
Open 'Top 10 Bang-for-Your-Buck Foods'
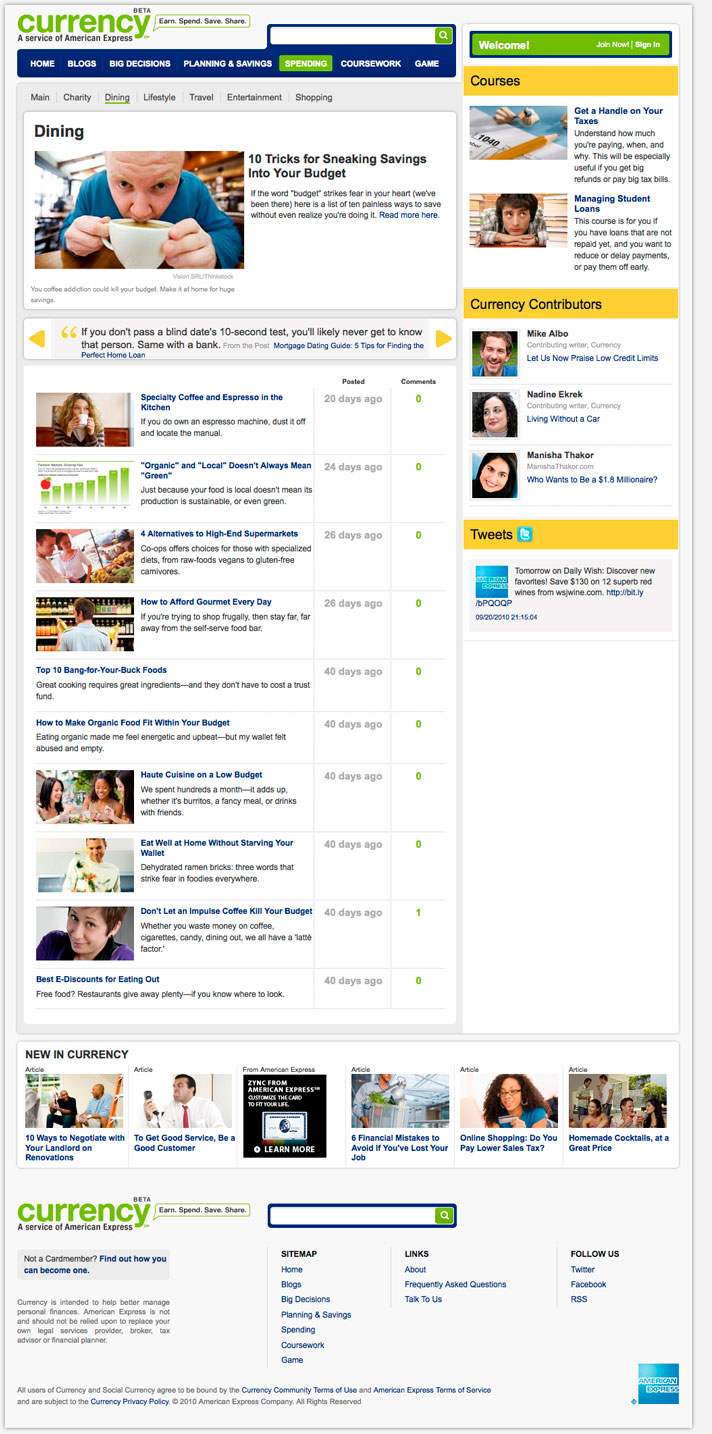tap(101, 670)
